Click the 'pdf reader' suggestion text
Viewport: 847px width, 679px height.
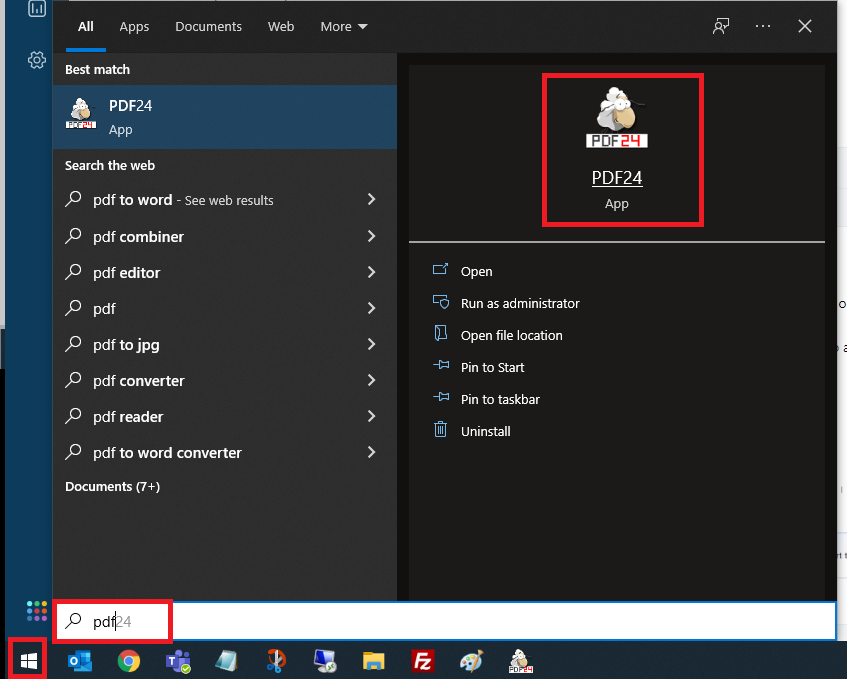(127, 417)
